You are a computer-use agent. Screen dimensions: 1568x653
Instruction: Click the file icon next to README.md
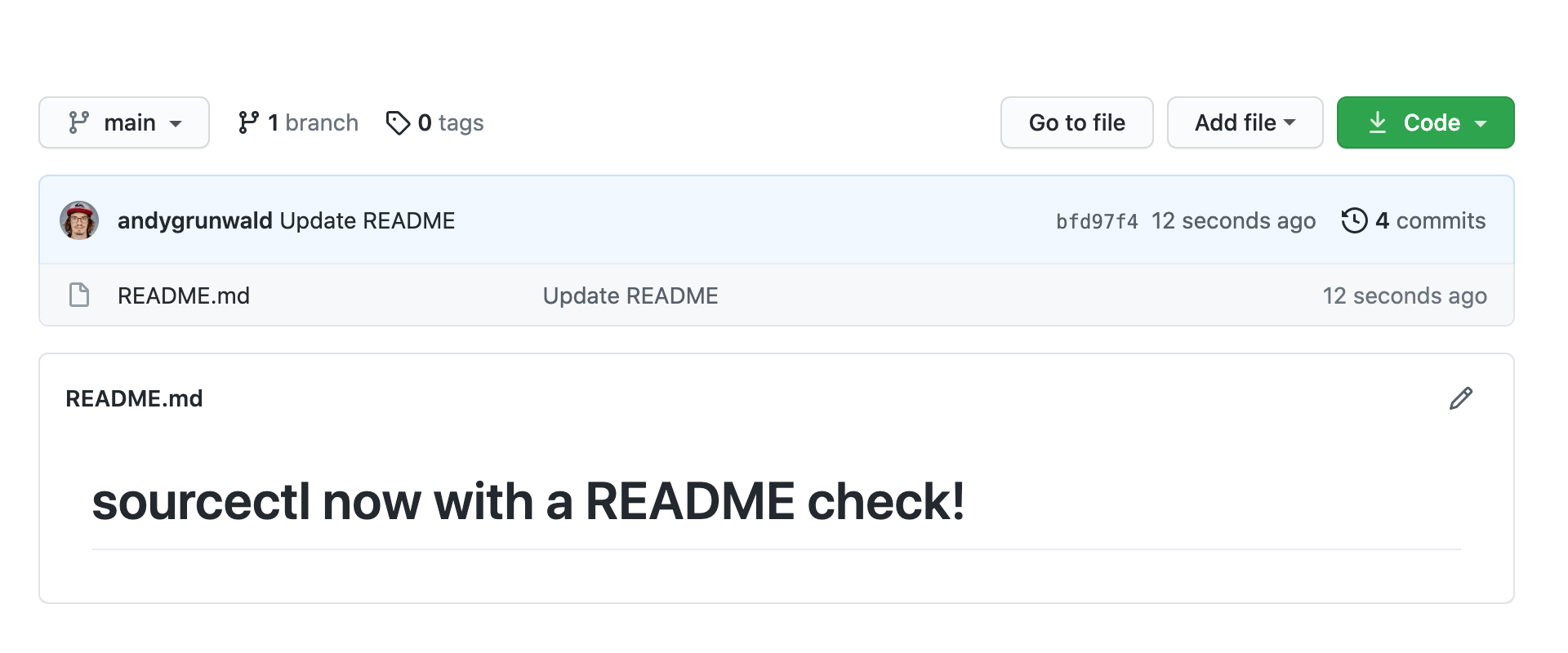click(x=78, y=295)
